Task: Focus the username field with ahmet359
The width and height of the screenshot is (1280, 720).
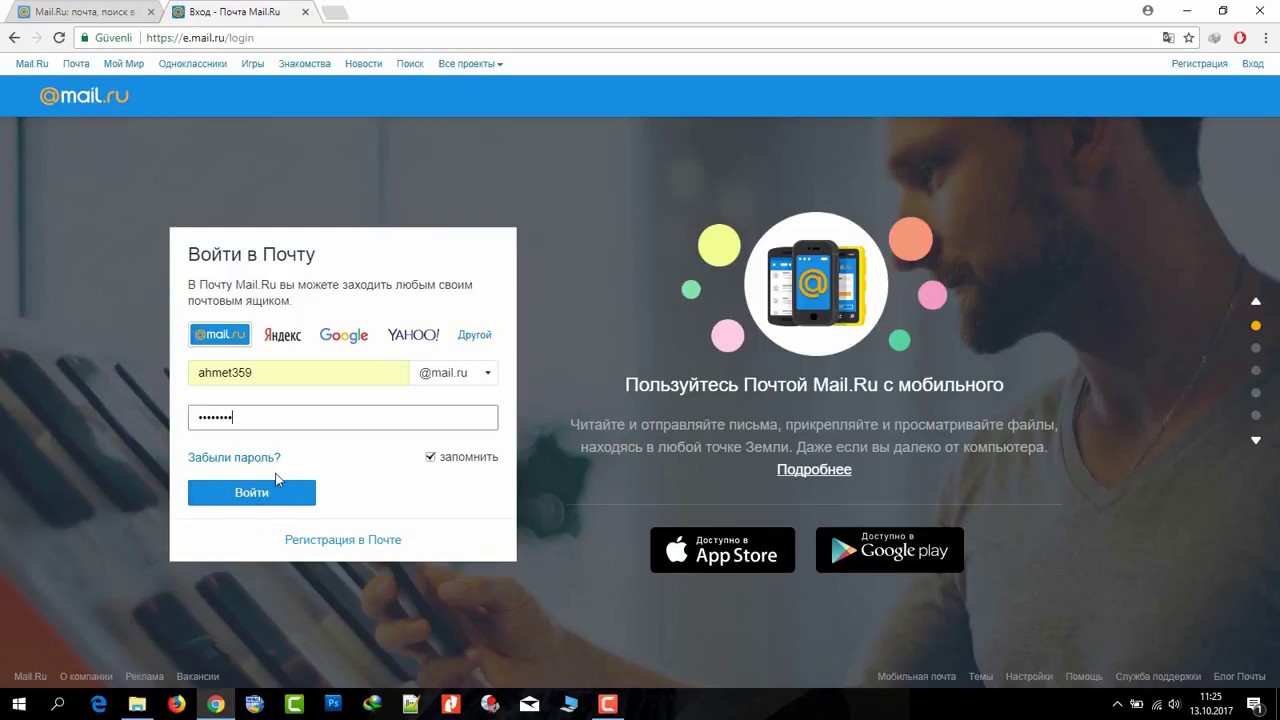Action: pyautogui.click(x=299, y=373)
